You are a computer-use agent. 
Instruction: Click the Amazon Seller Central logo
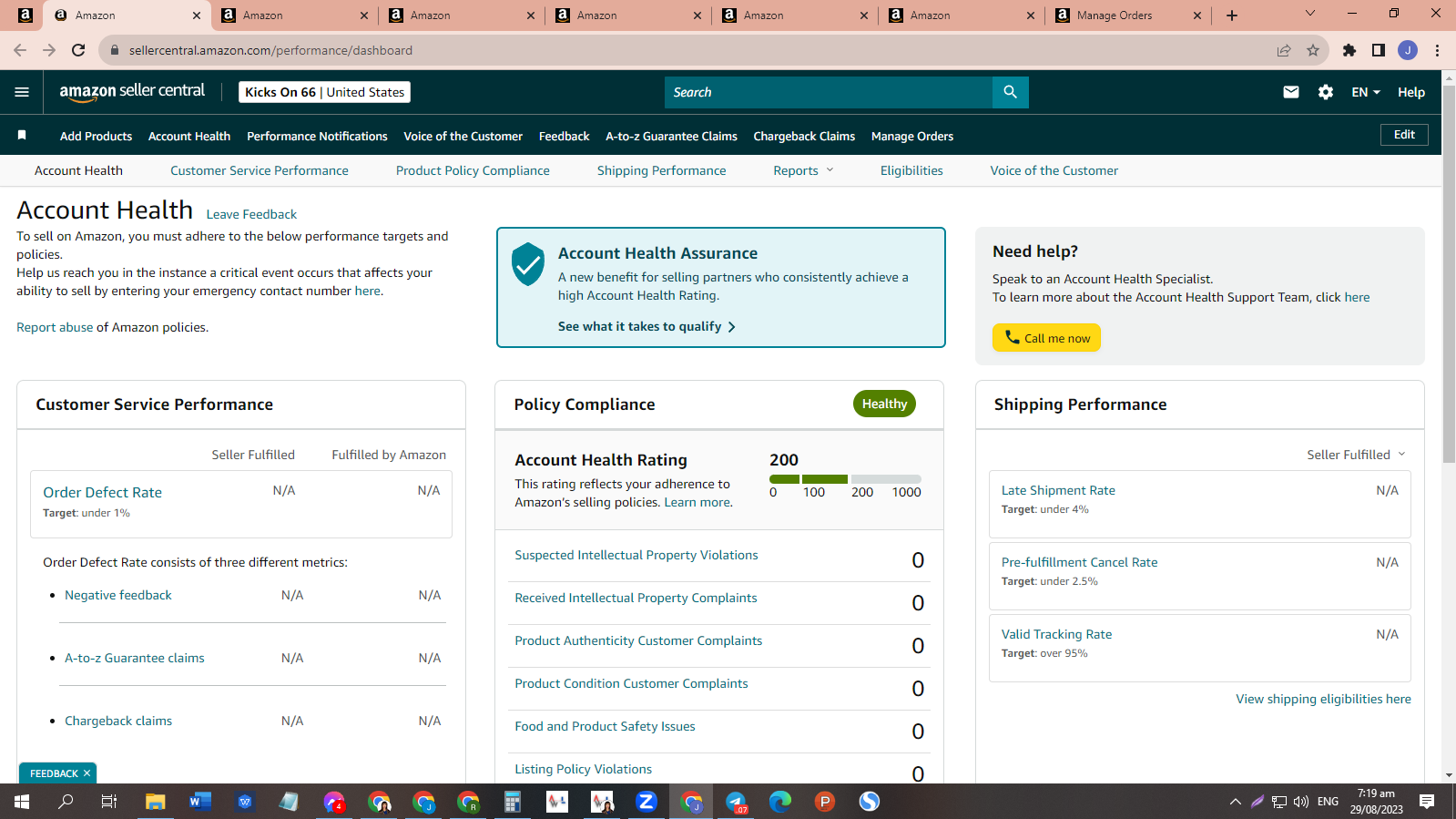pos(132,92)
